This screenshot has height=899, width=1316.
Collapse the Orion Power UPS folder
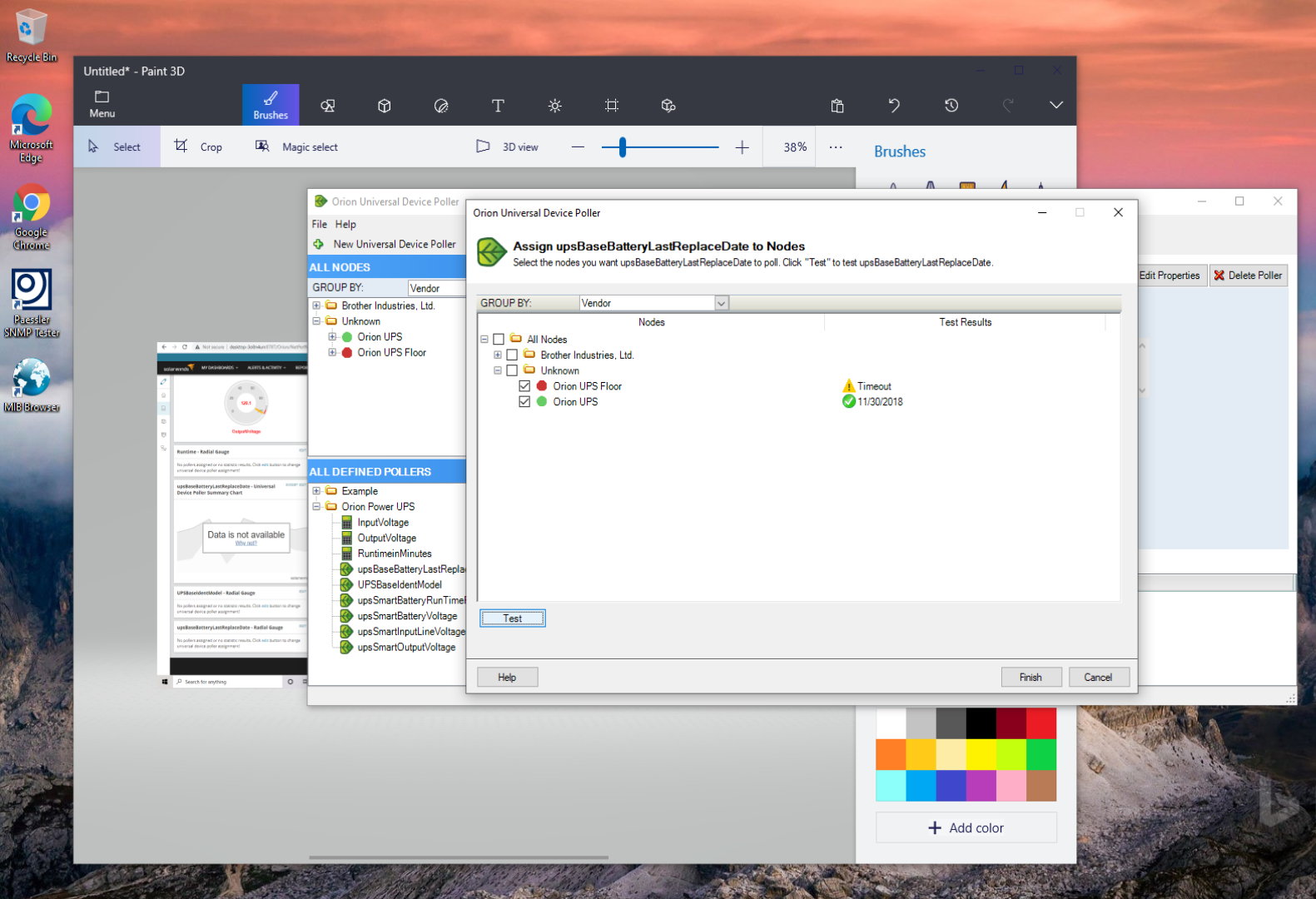(x=316, y=506)
